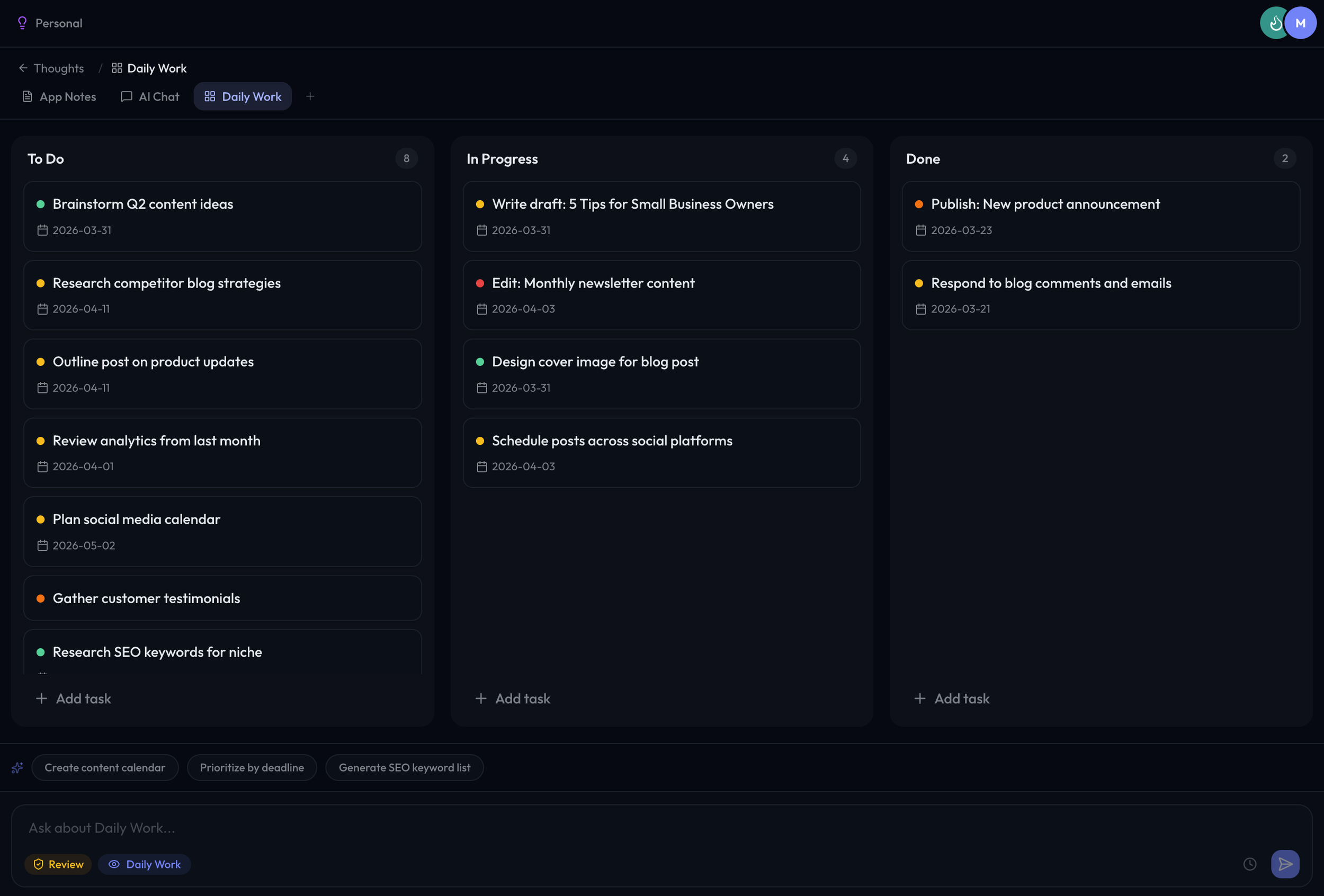Toggle the Daily Work context eye chip
This screenshot has height=896, width=1324.
pyautogui.click(x=144, y=864)
